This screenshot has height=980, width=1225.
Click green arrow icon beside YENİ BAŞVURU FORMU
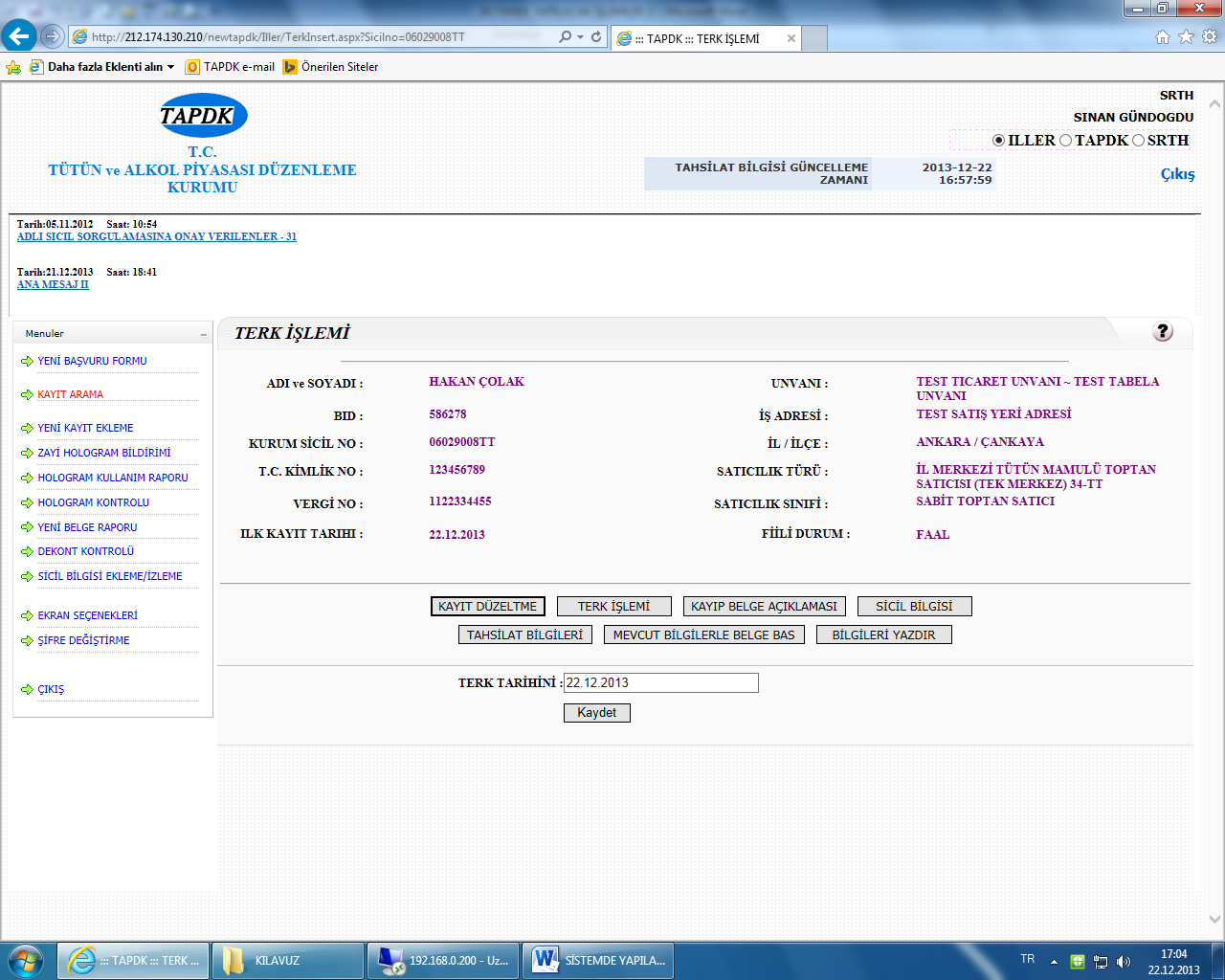(27, 362)
